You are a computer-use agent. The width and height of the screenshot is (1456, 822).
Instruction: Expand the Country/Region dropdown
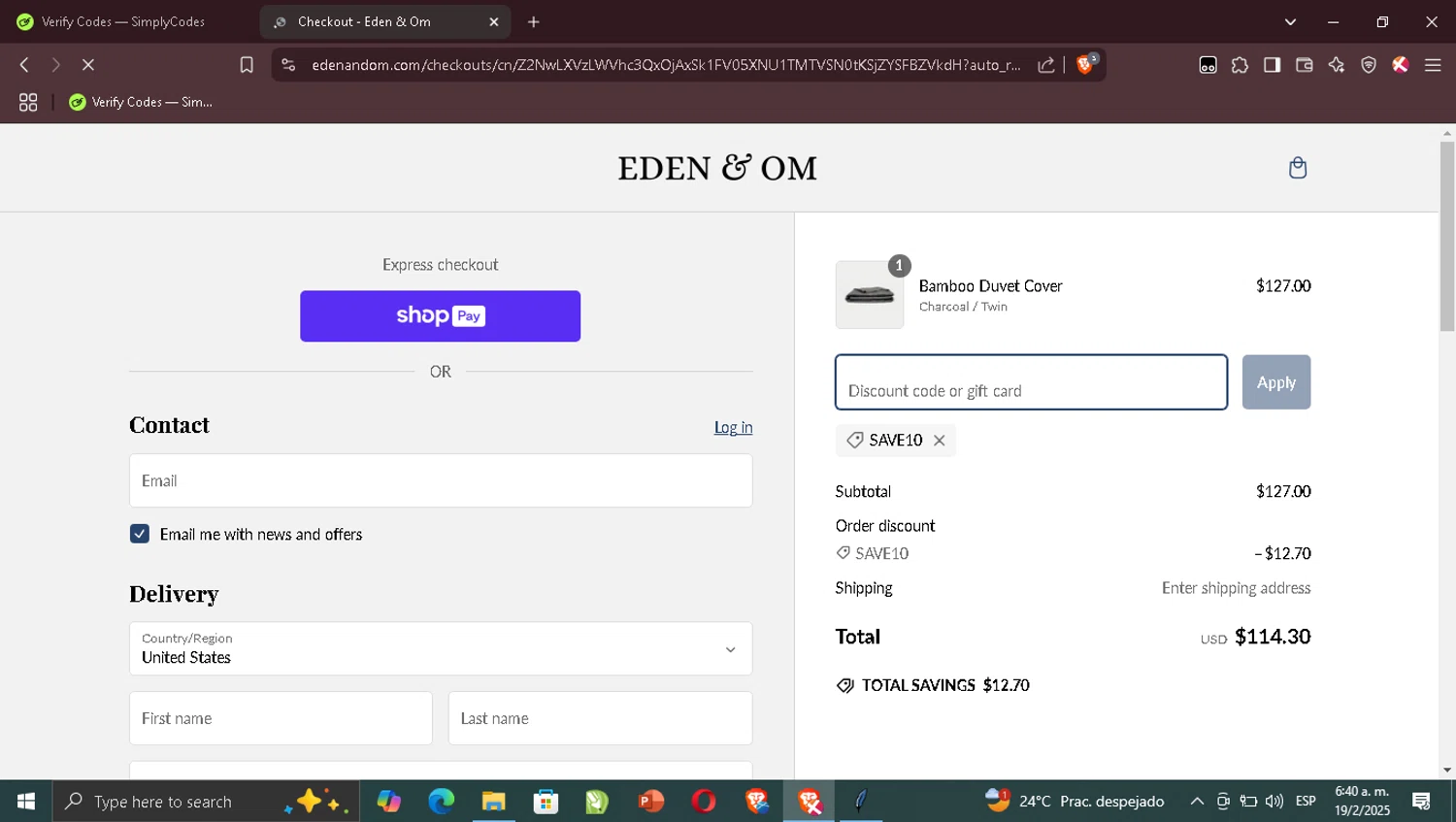(x=441, y=648)
